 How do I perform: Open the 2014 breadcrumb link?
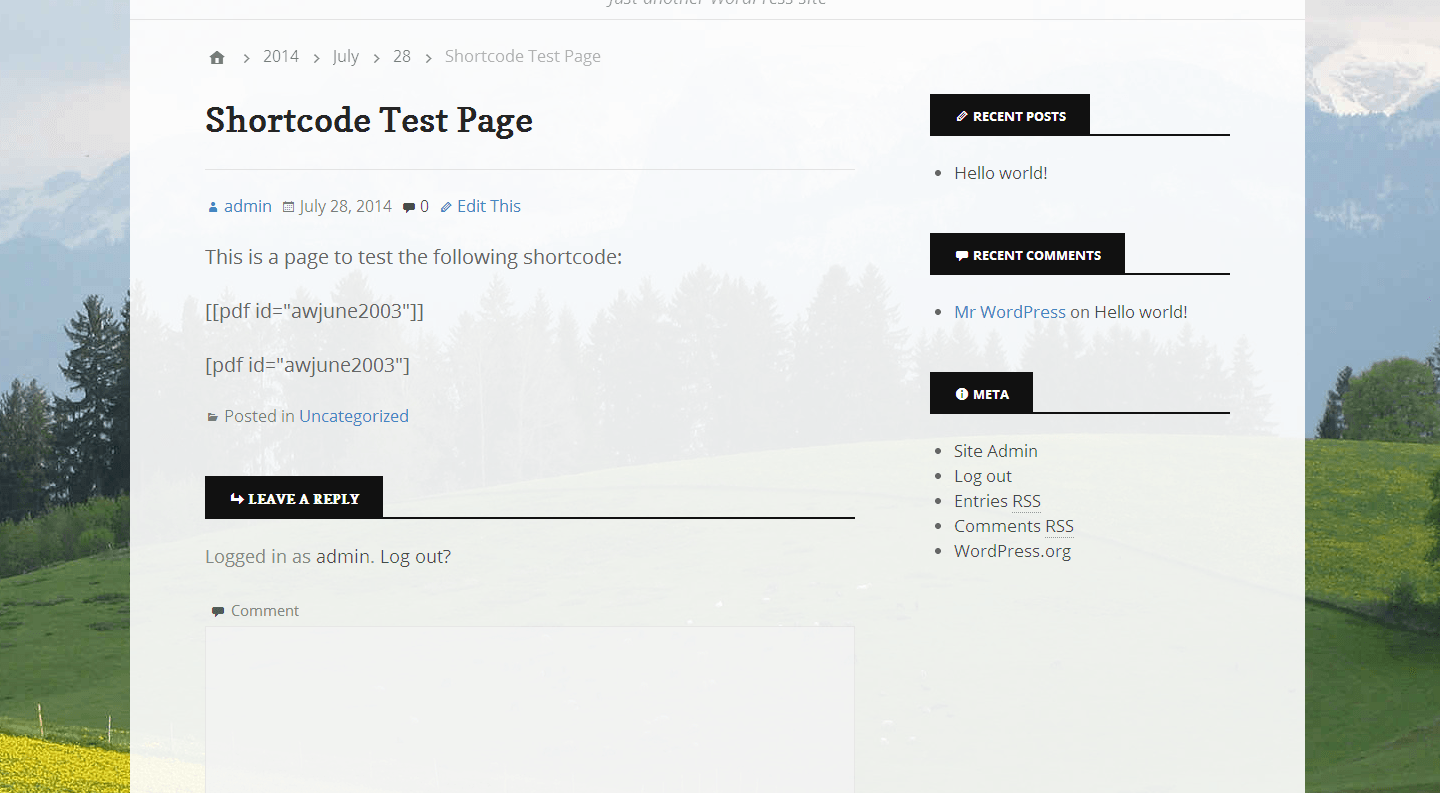[x=281, y=56]
